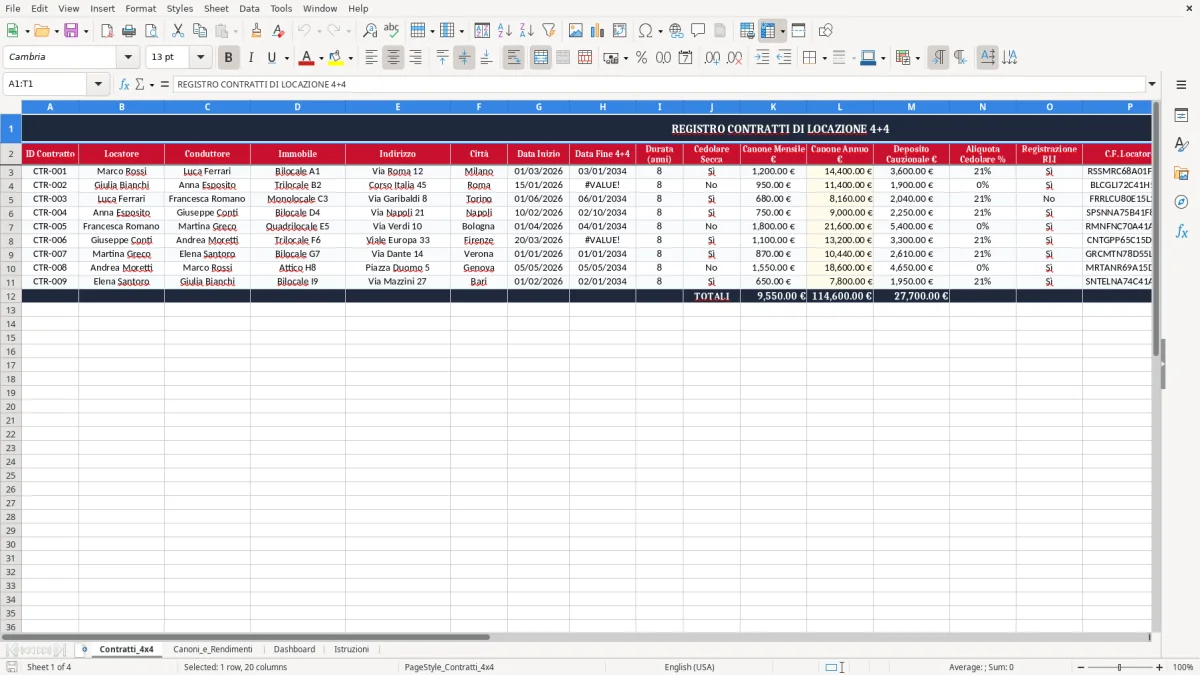This screenshot has width=1200, height=675.
Task: Select column header E
Action: point(398,106)
